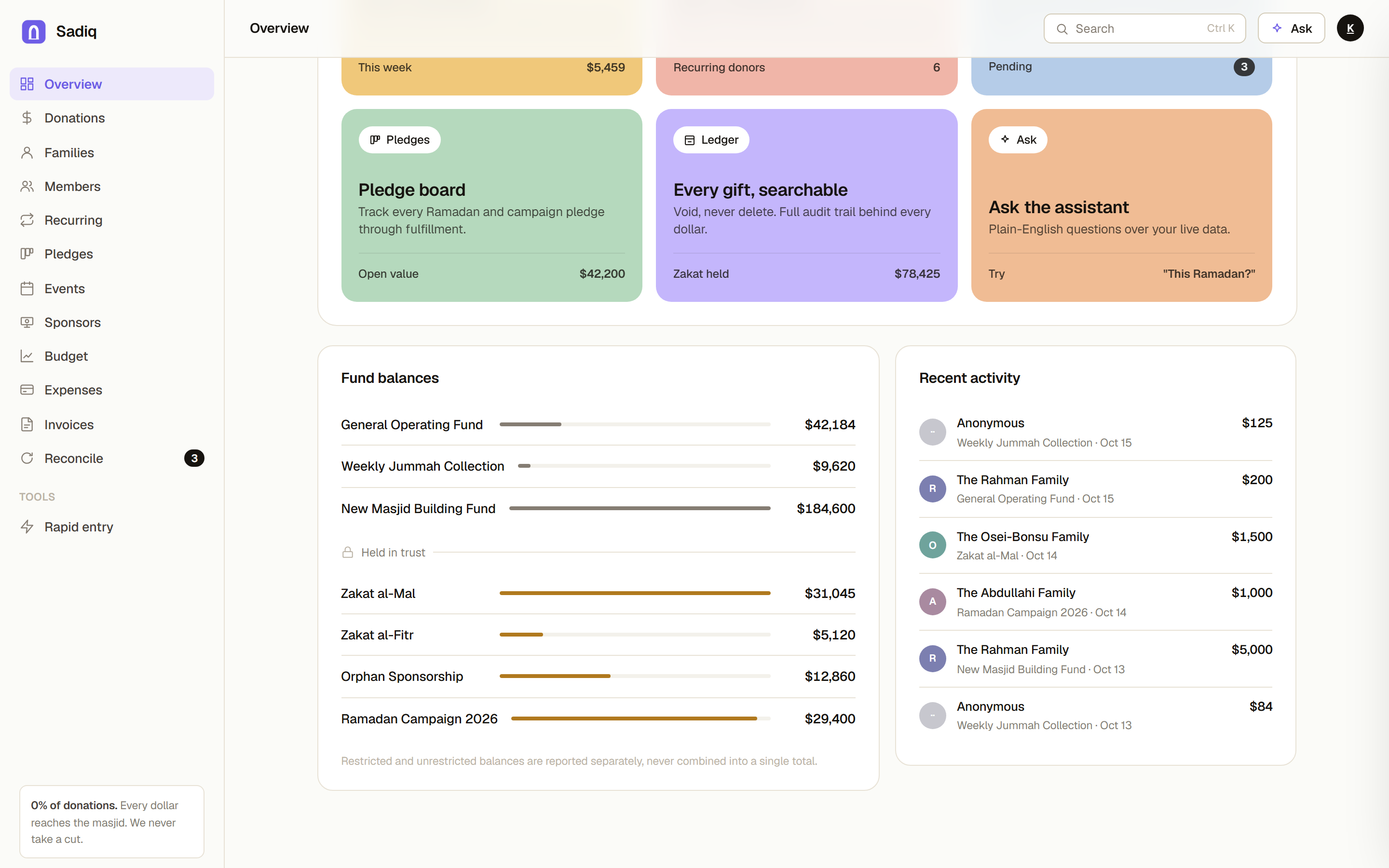
Task: Open Overview via its grid icon
Action: [x=27, y=84]
